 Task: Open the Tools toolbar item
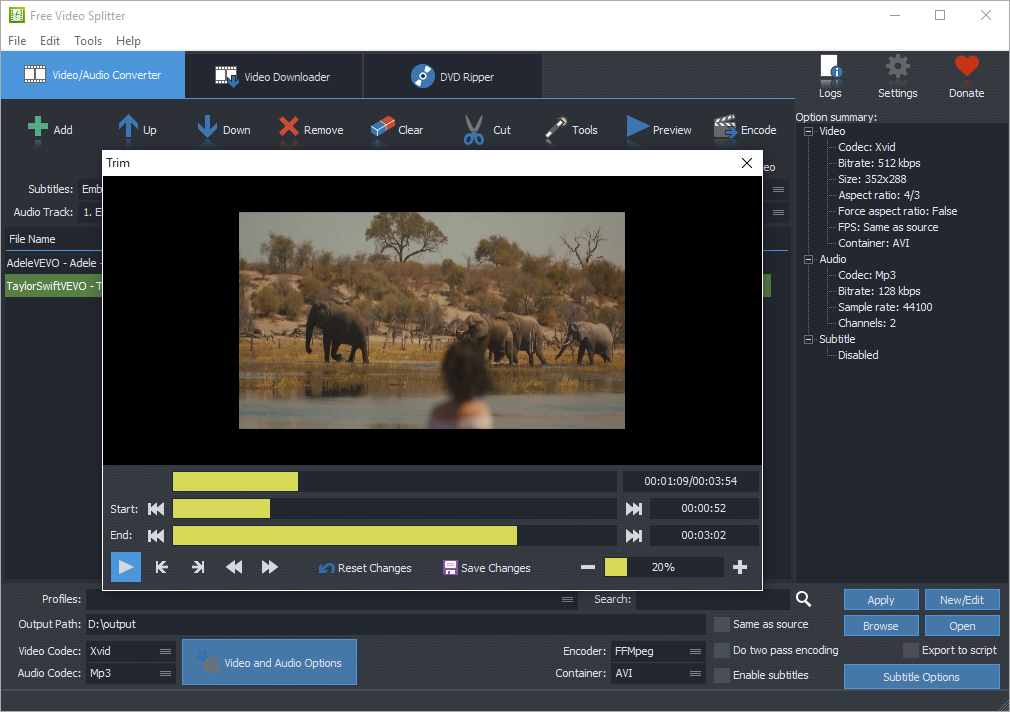click(x=571, y=130)
